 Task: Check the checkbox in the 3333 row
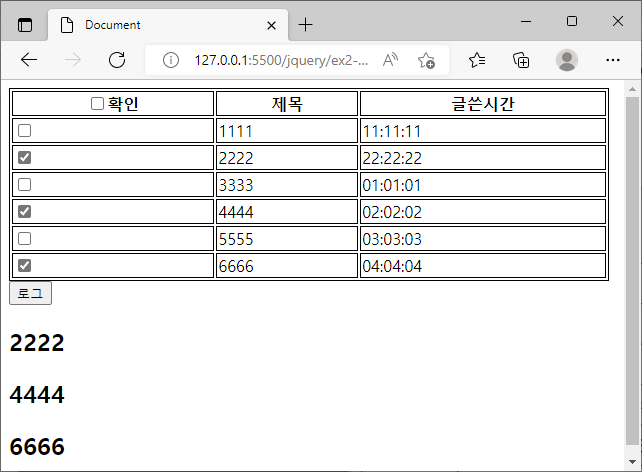(x=25, y=185)
